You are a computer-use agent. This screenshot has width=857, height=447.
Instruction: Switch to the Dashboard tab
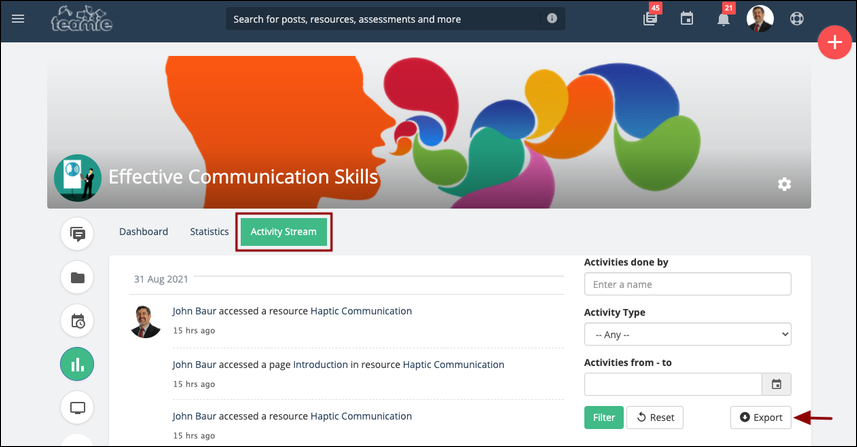tap(144, 232)
